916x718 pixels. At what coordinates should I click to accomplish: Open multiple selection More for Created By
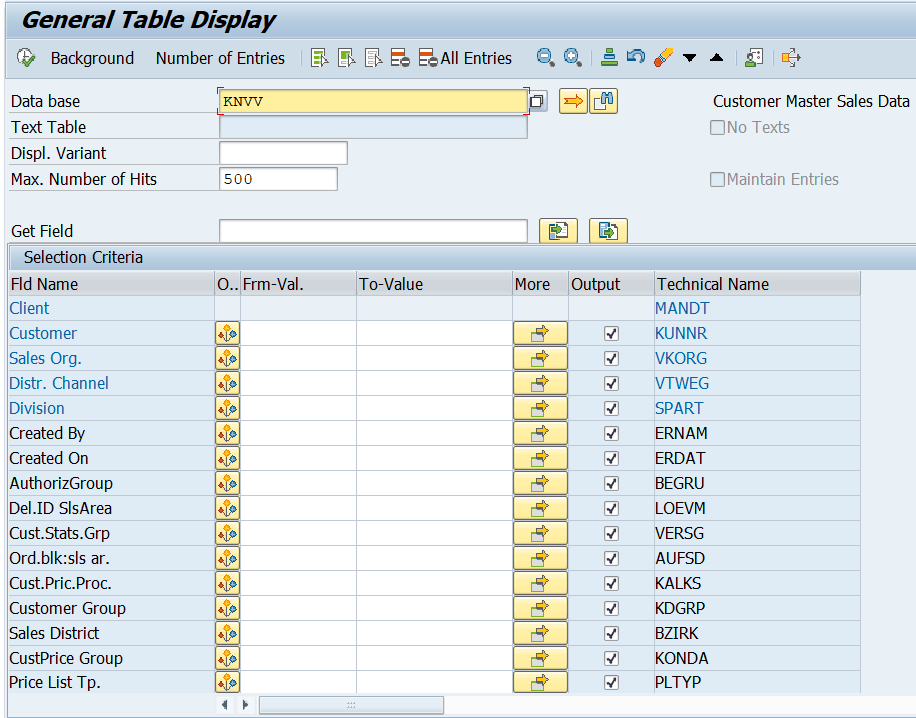540,433
